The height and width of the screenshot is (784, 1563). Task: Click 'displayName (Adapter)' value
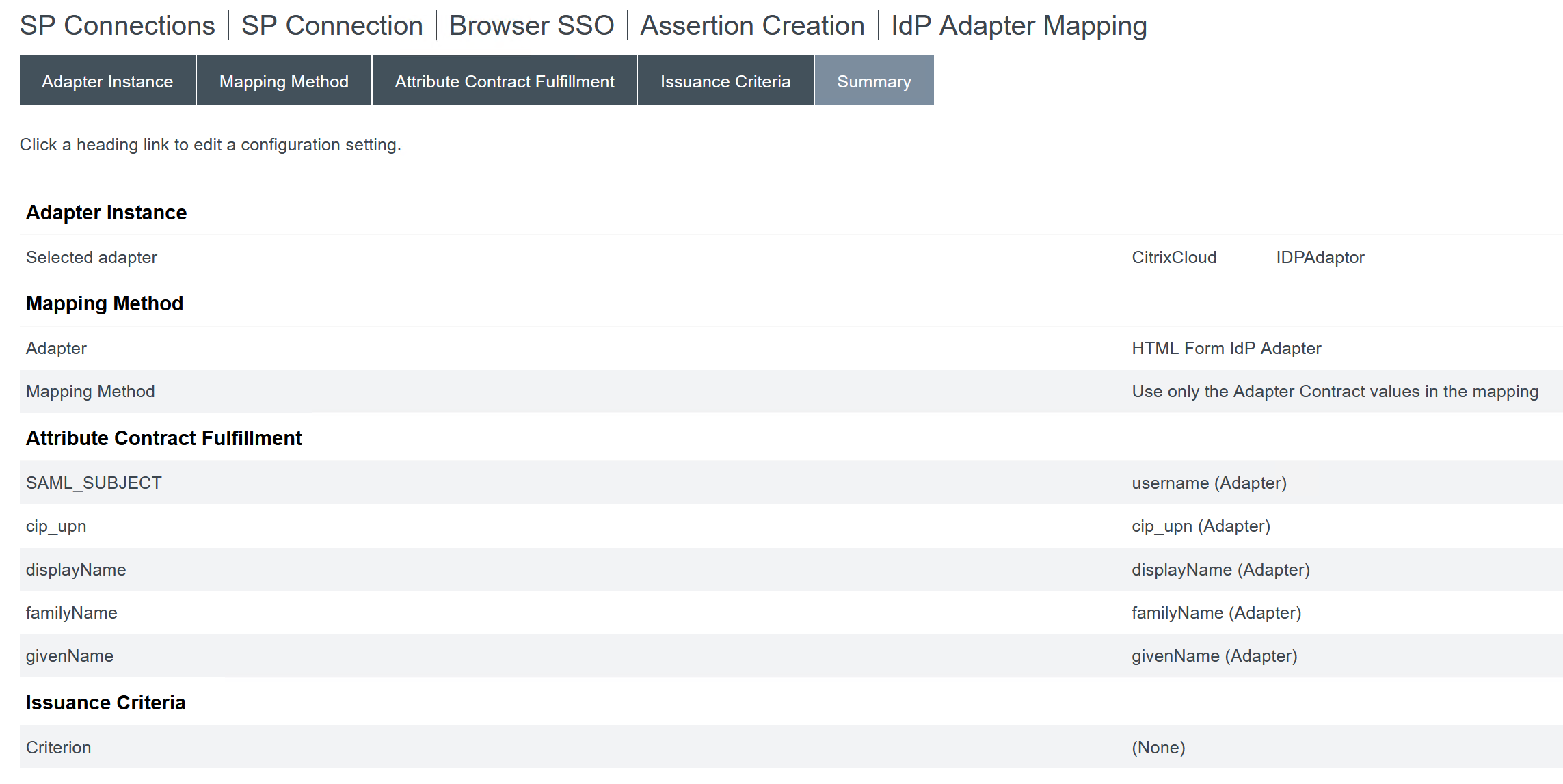tap(1221, 570)
